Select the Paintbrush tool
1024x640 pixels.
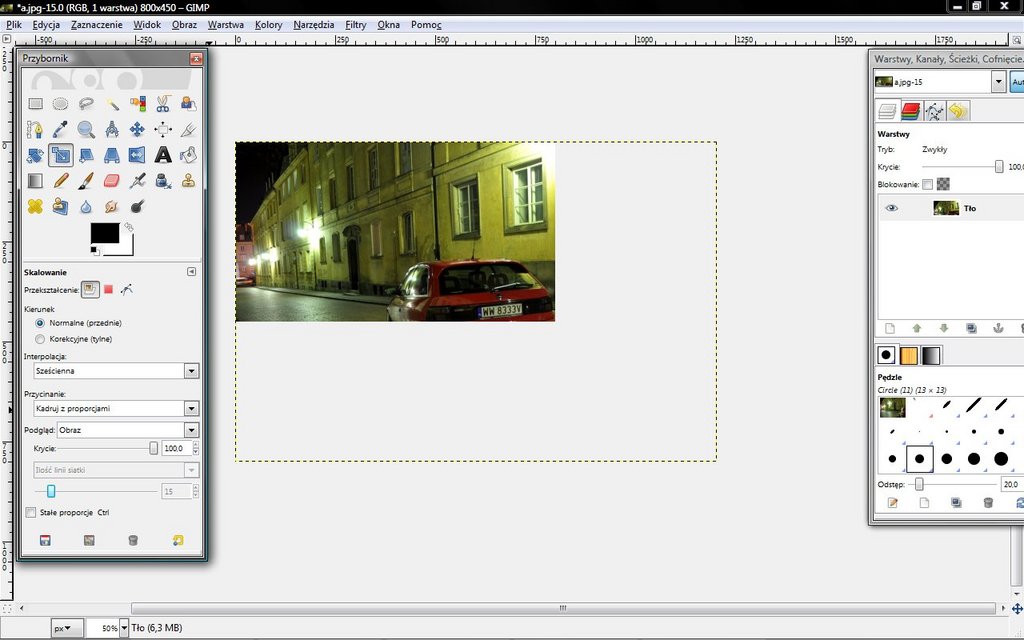point(86,180)
